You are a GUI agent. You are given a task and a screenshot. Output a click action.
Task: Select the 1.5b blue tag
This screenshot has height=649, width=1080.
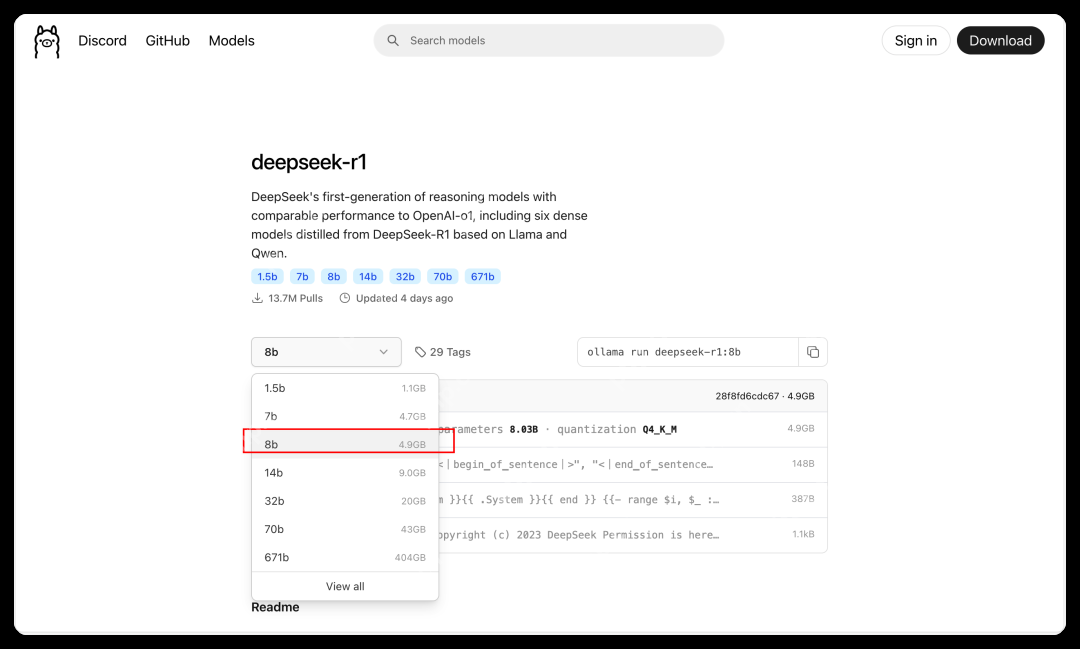(x=267, y=276)
